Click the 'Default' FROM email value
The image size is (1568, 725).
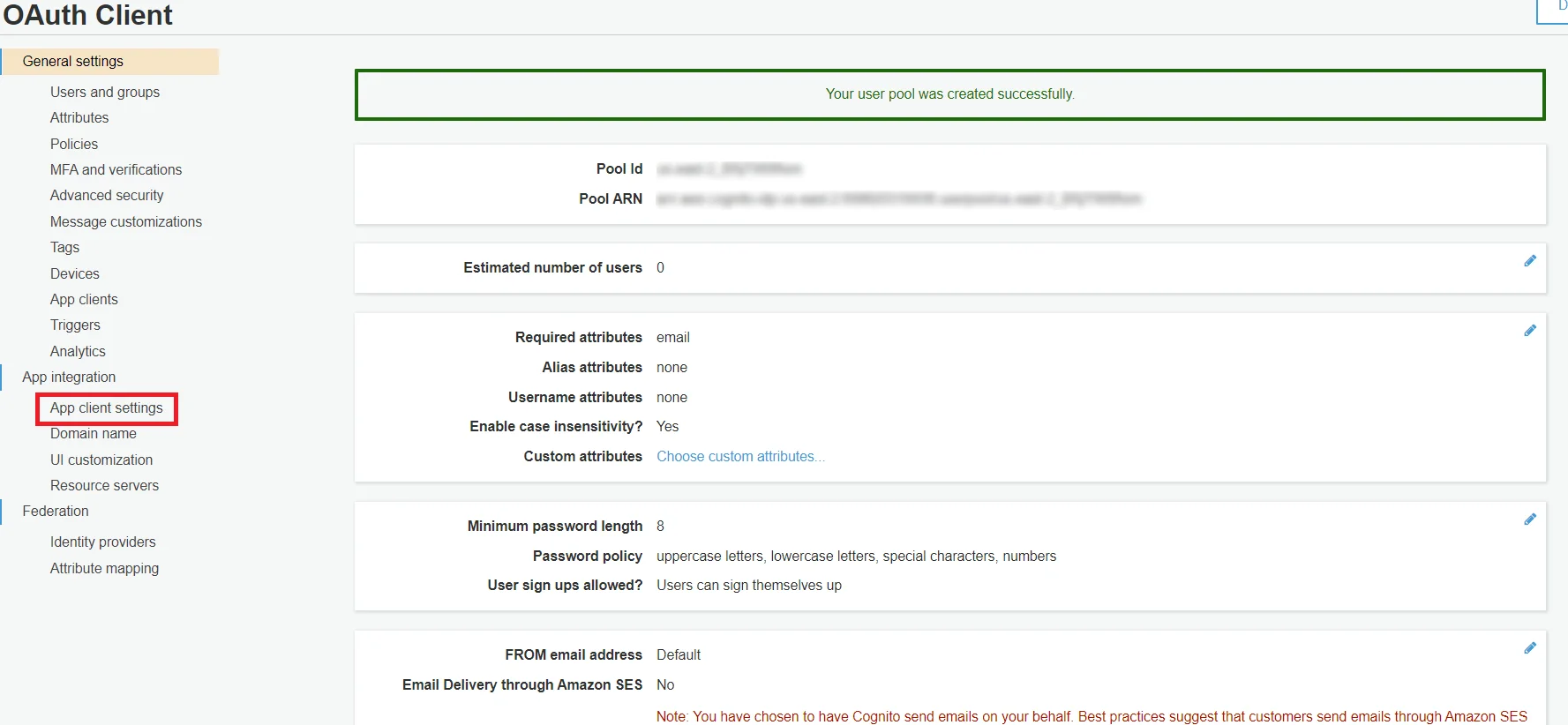pyautogui.click(x=679, y=654)
